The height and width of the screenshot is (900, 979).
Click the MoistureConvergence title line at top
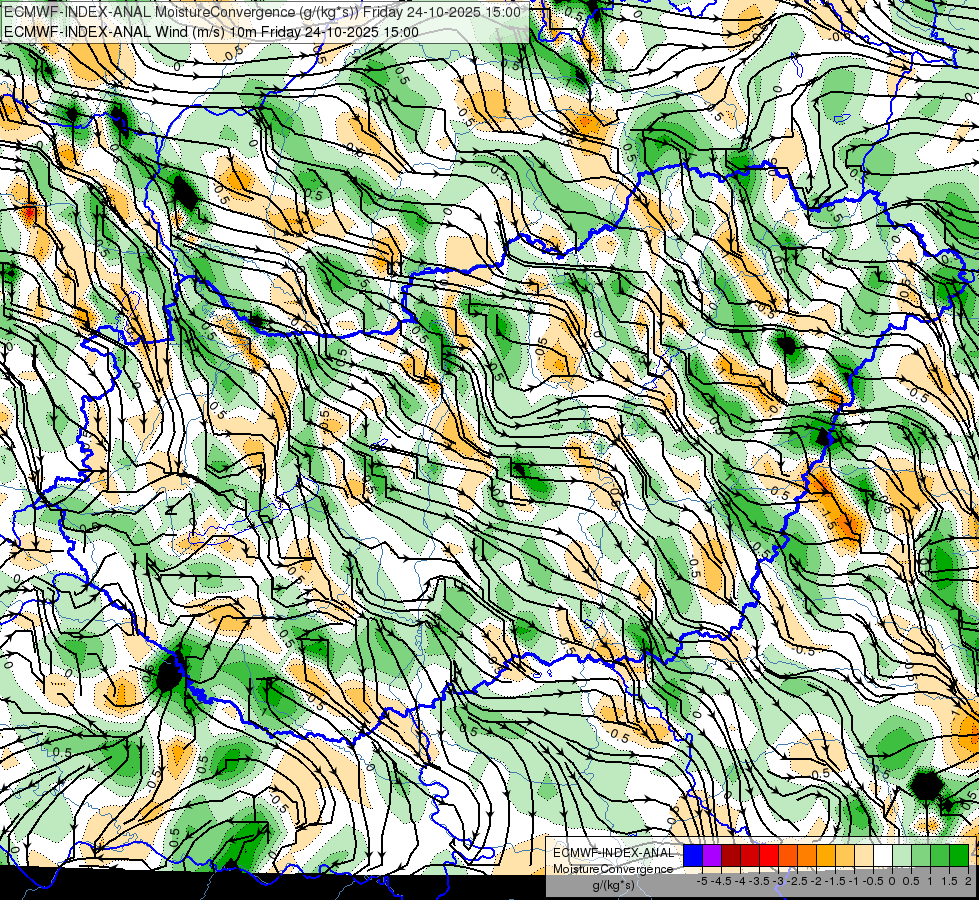262,11
